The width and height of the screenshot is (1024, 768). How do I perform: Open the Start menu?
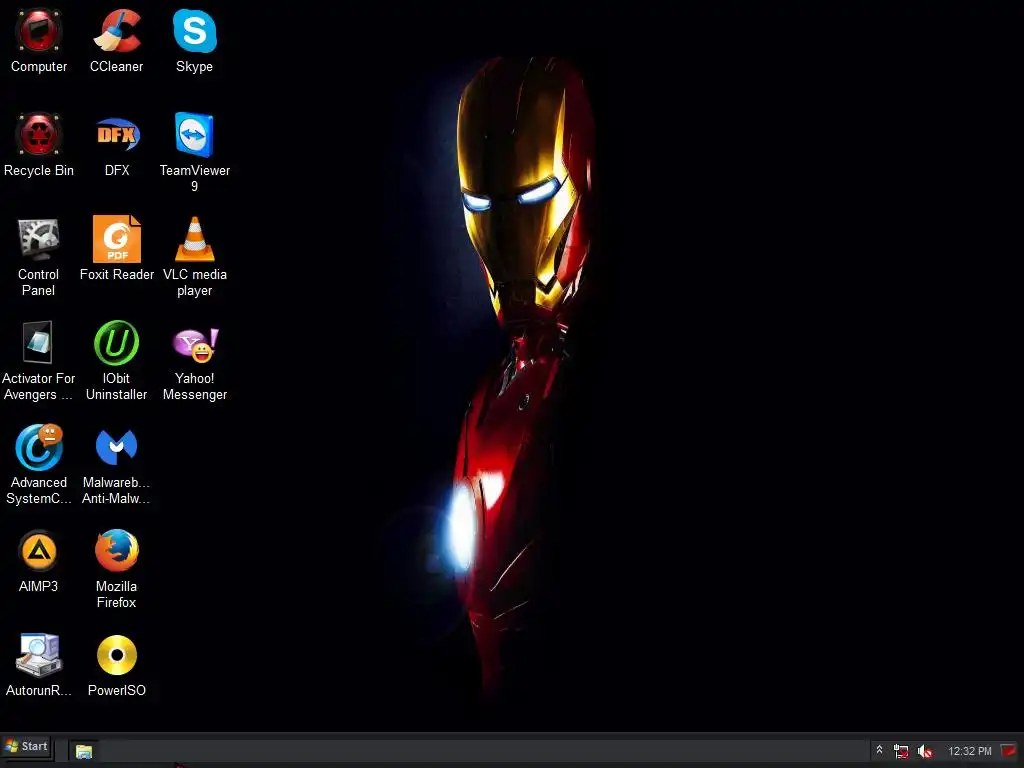[26, 746]
